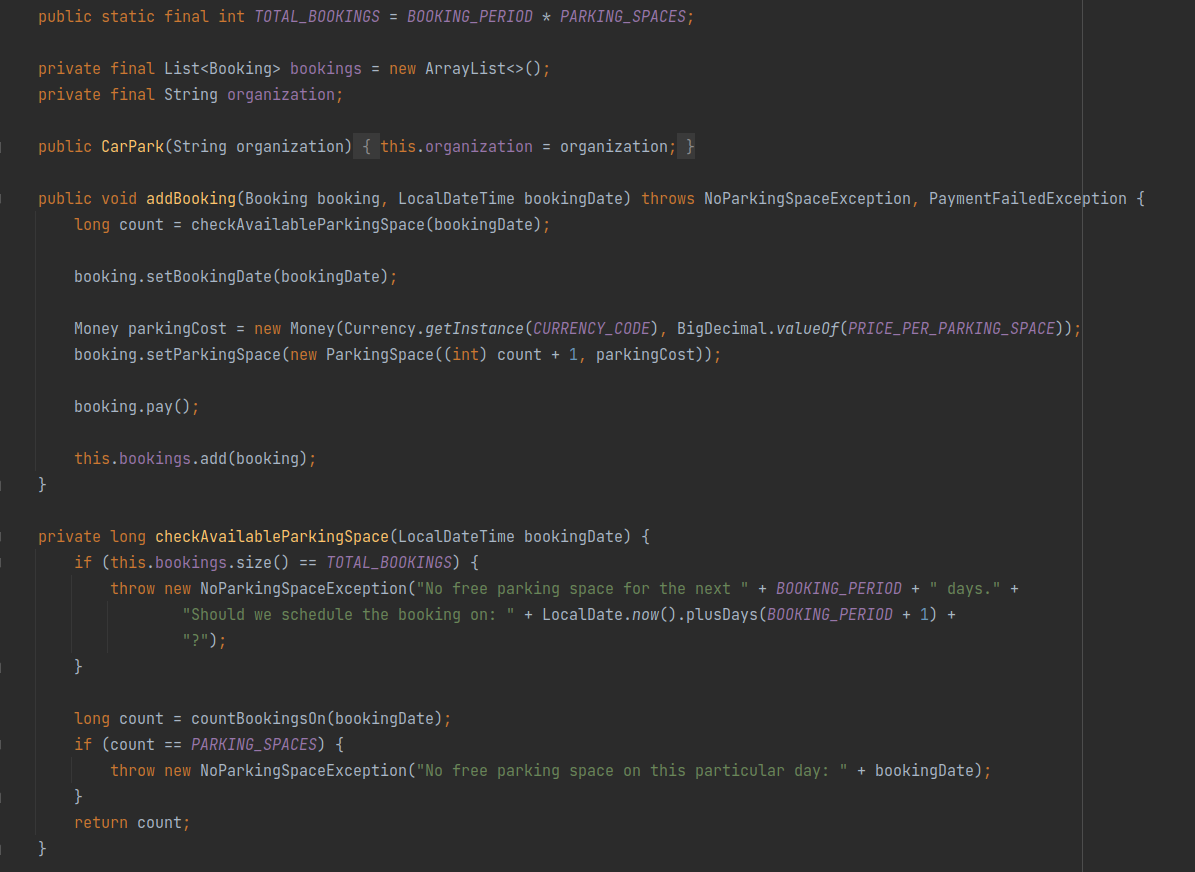Click 'TOTAL_BOOKINGS' in the if condition
The image size is (1195, 872).
pyautogui.click(x=389, y=563)
